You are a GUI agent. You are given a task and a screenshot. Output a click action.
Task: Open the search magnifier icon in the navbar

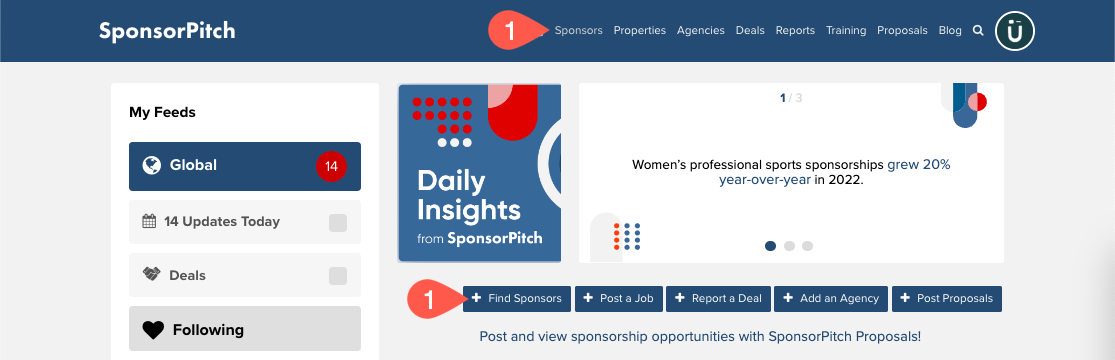click(x=978, y=31)
